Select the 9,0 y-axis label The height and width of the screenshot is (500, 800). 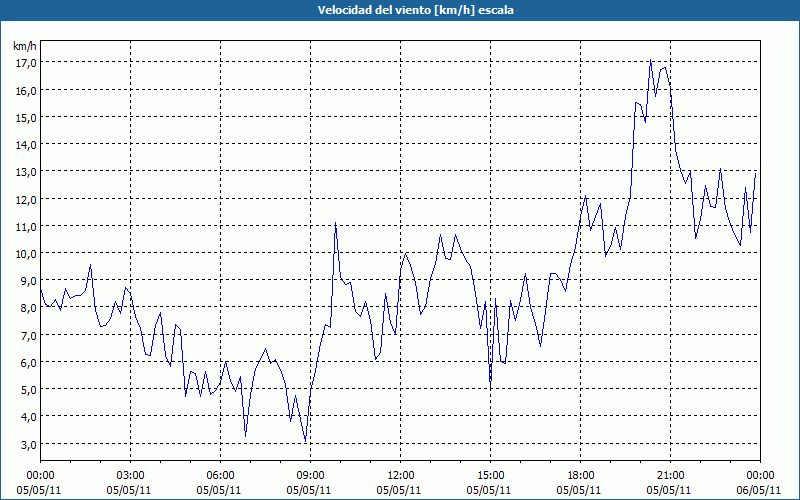(29, 281)
